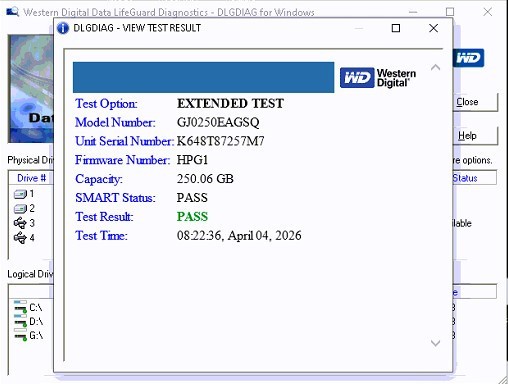This screenshot has height=384, width=508.
Task: Select physical drive 2 icon
Action: [20, 209]
